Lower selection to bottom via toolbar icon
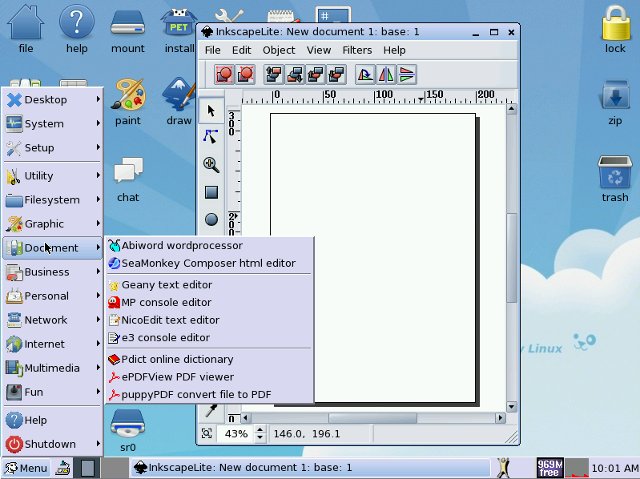 (295, 75)
